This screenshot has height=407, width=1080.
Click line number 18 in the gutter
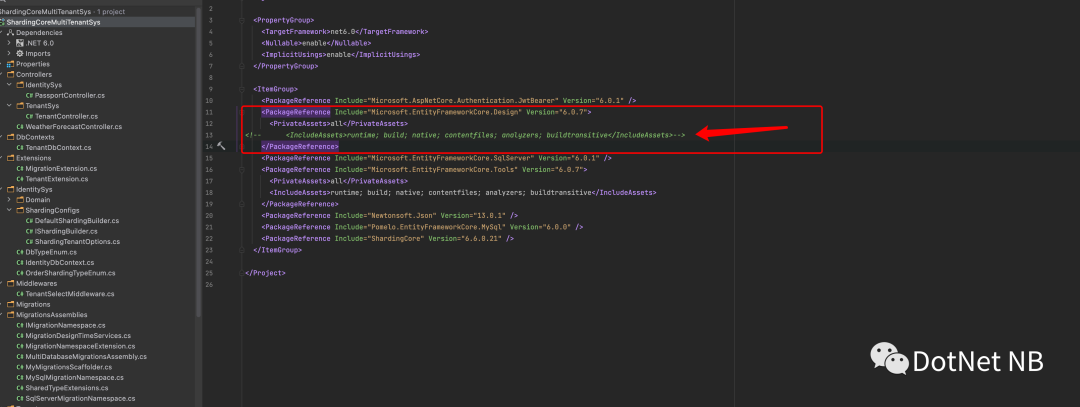click(209, 192)
